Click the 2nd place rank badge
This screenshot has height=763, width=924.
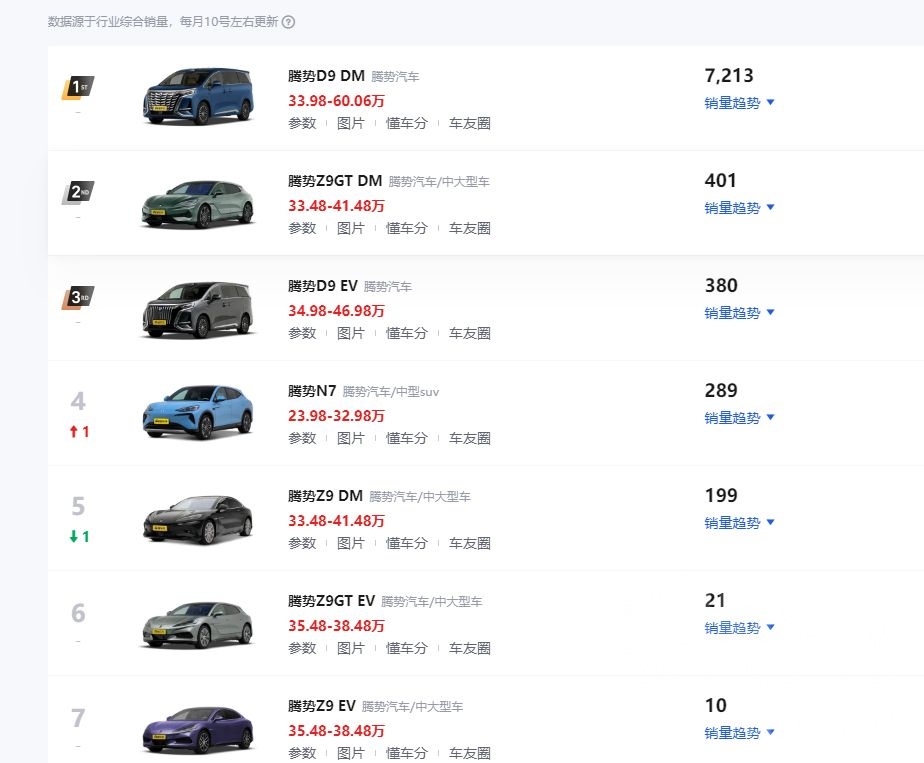pyautogui.click(x=78, y=193)
